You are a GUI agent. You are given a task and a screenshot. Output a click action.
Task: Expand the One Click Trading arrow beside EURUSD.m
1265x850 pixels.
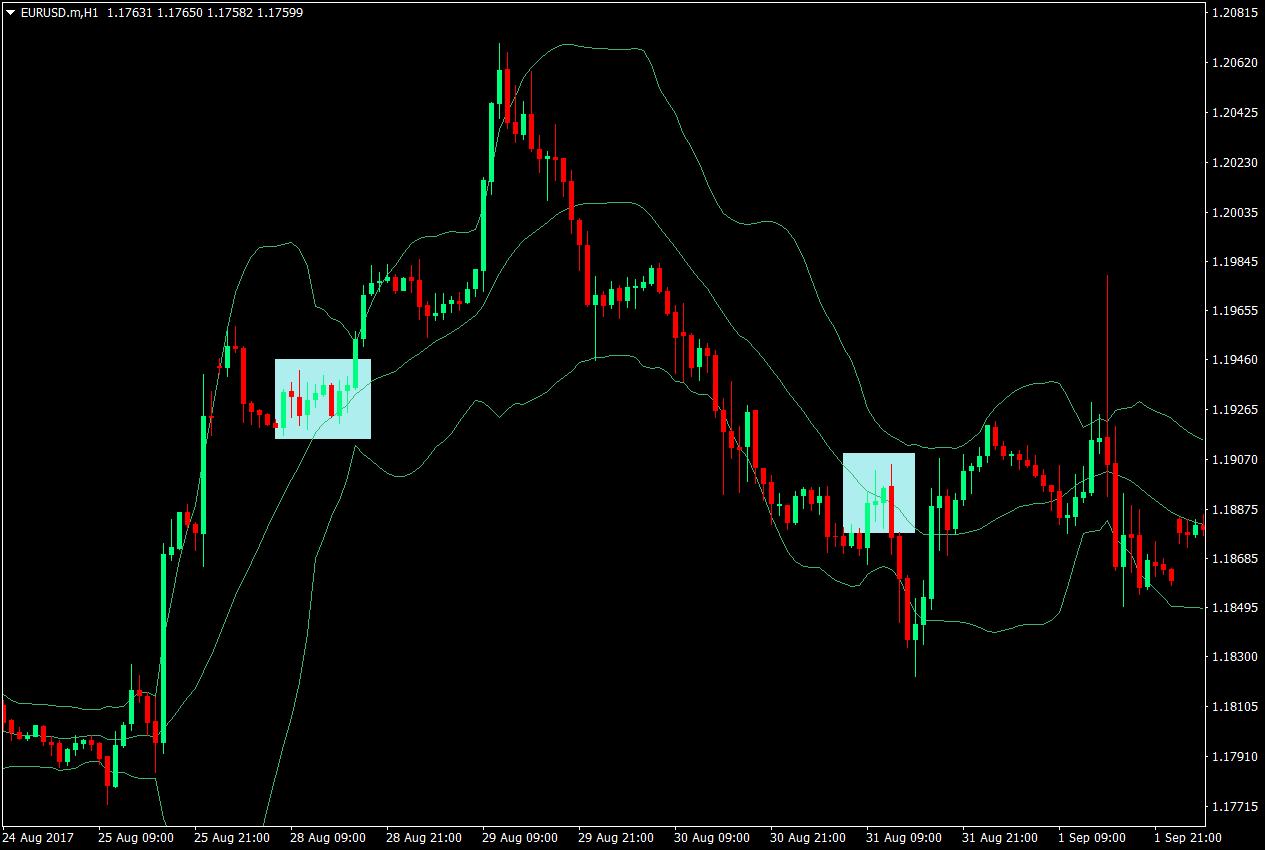(11, 13)
